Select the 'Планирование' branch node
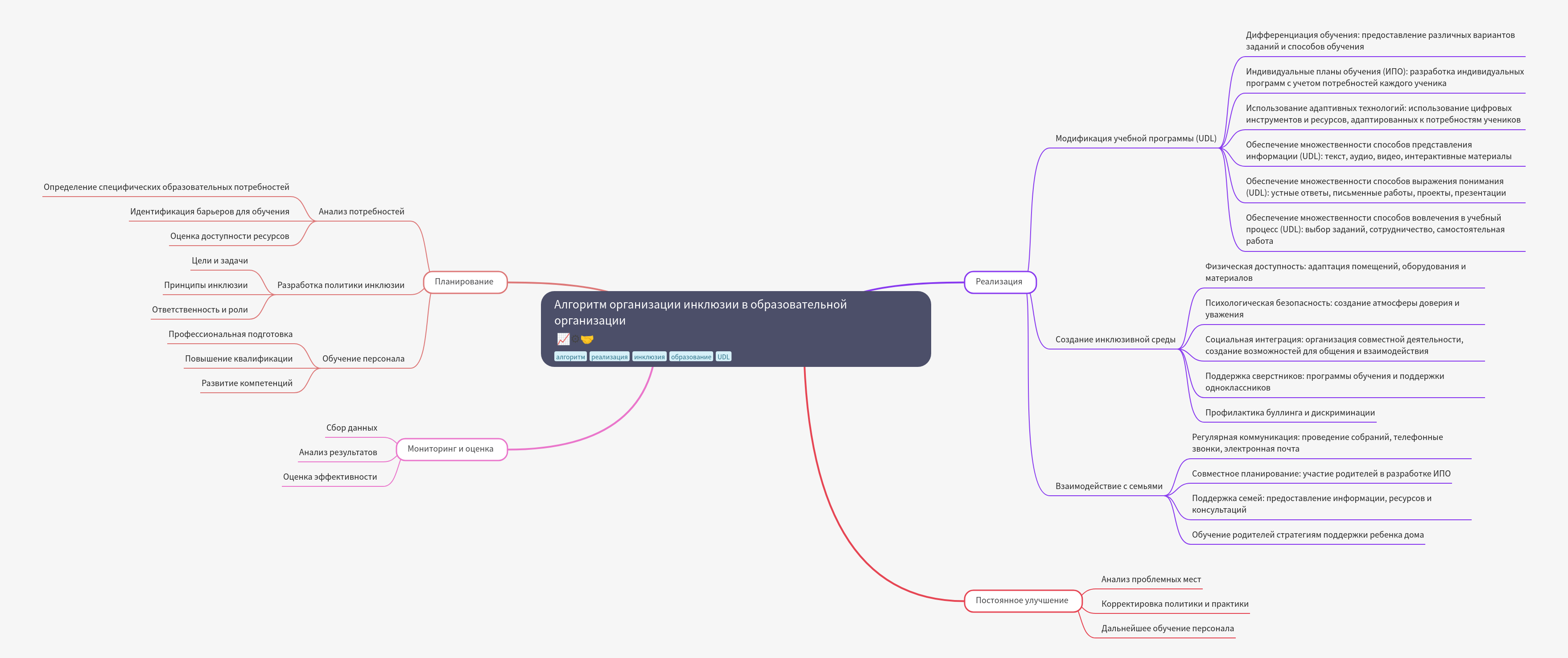The height and width of the screenshot is (658, 1568). pos(465,282)
